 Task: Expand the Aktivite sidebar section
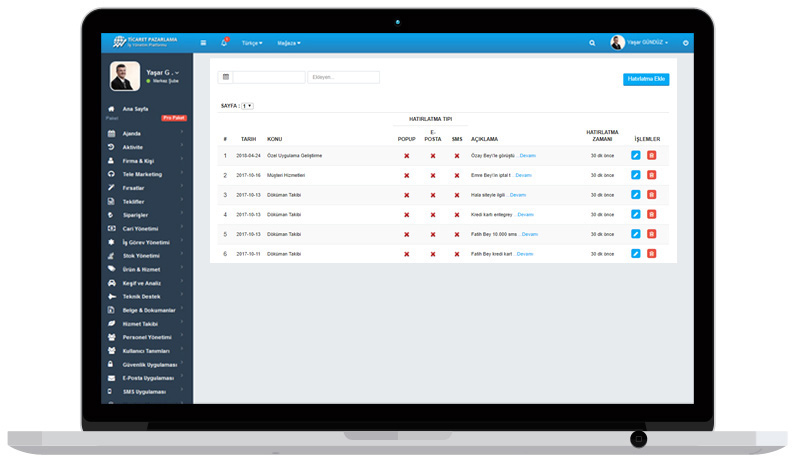point(146,147)
